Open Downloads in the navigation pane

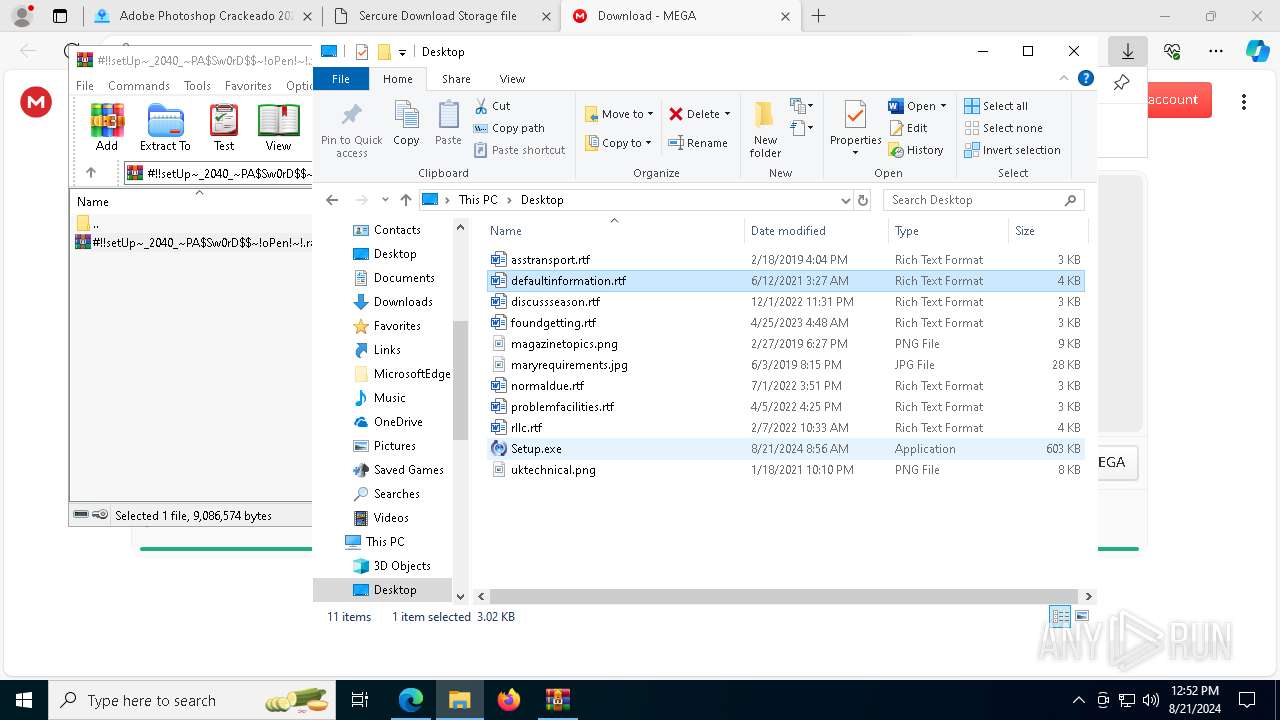(x=403, y=302)
